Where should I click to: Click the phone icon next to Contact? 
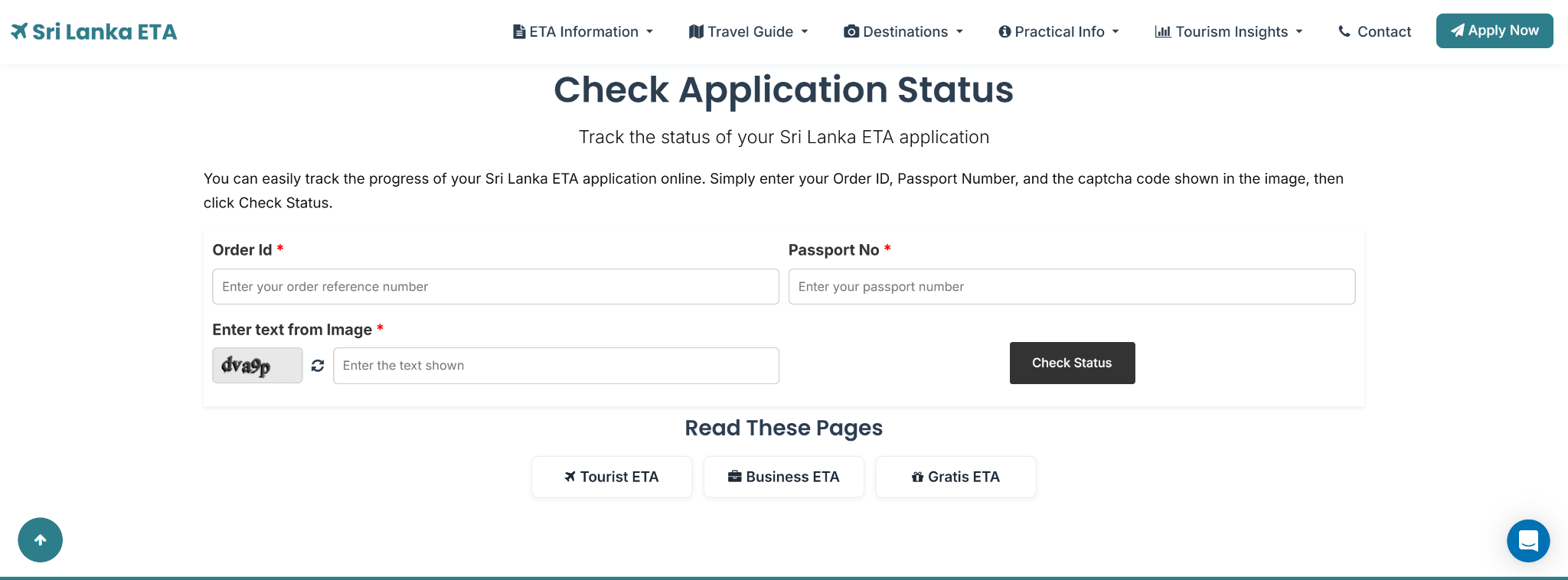click(1344, 31)
